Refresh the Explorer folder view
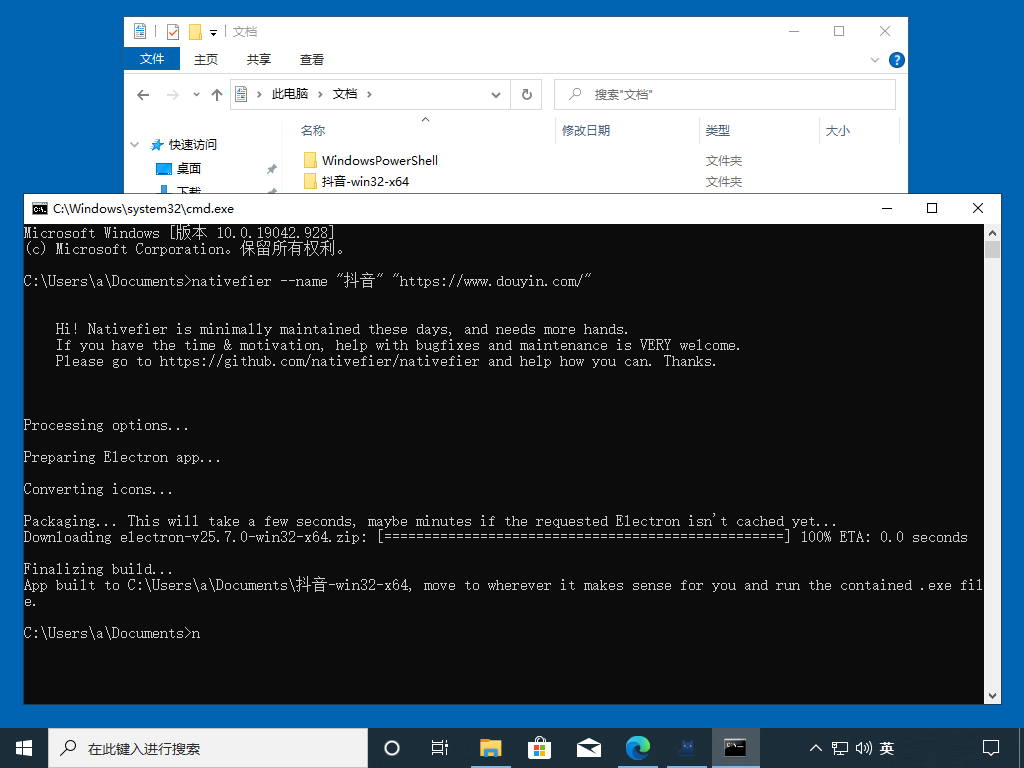 click(526, 95)
